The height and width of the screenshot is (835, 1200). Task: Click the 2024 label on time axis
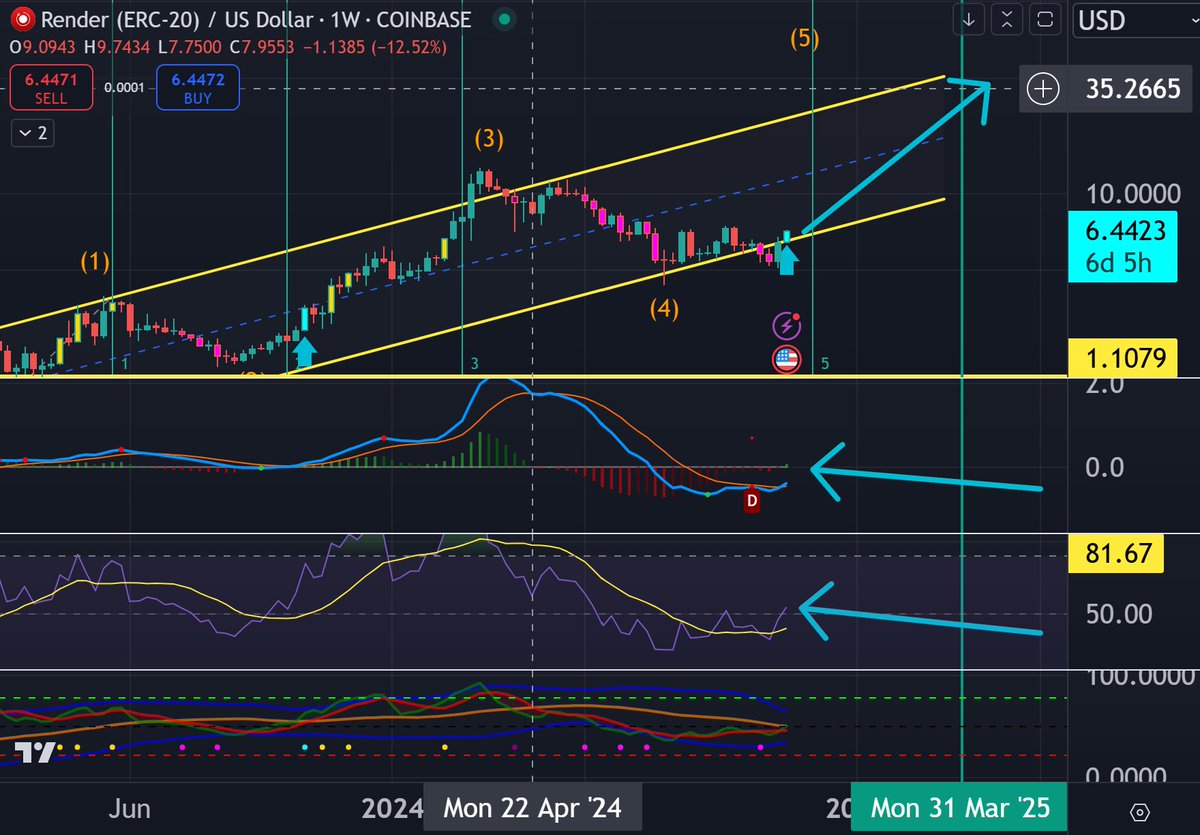(x=394, y=807)
